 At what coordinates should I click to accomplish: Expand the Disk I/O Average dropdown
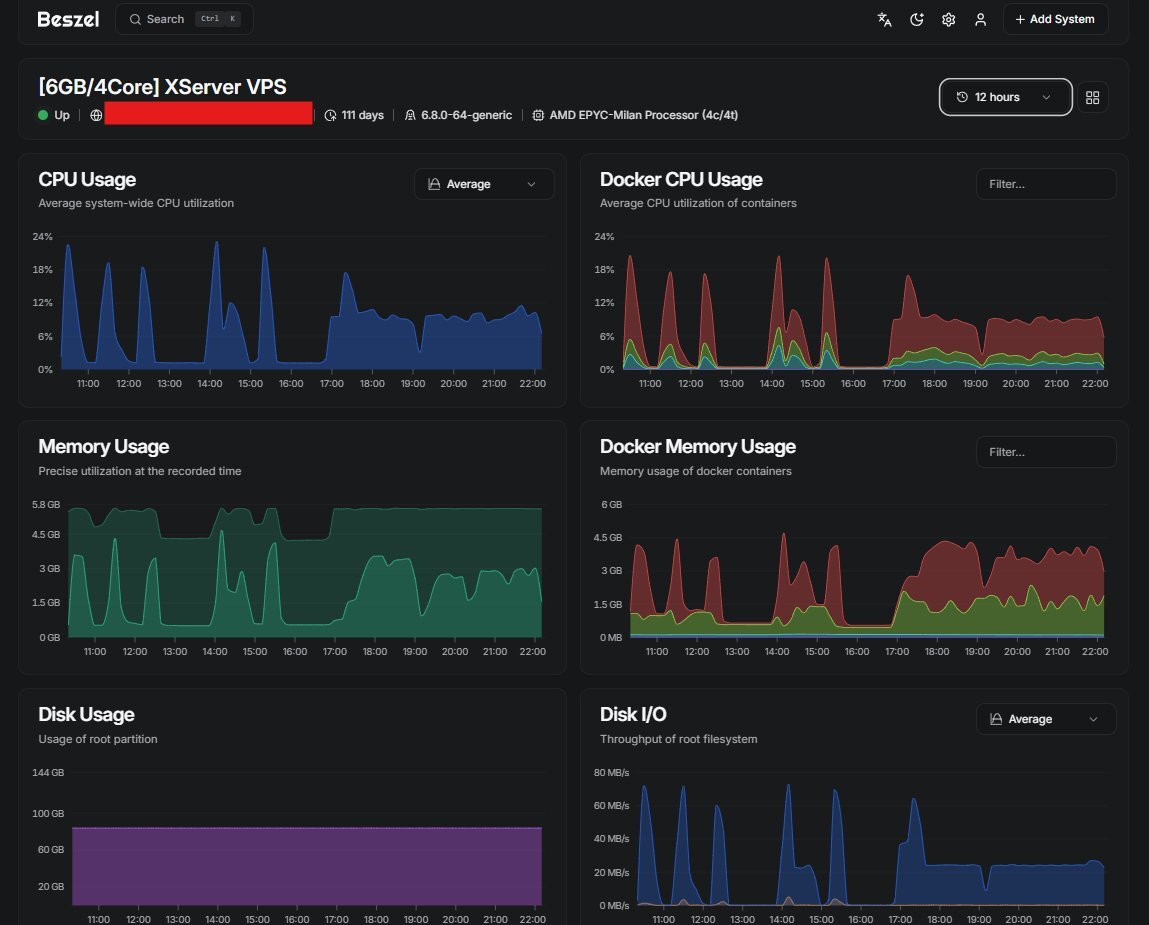point(1045,719)
